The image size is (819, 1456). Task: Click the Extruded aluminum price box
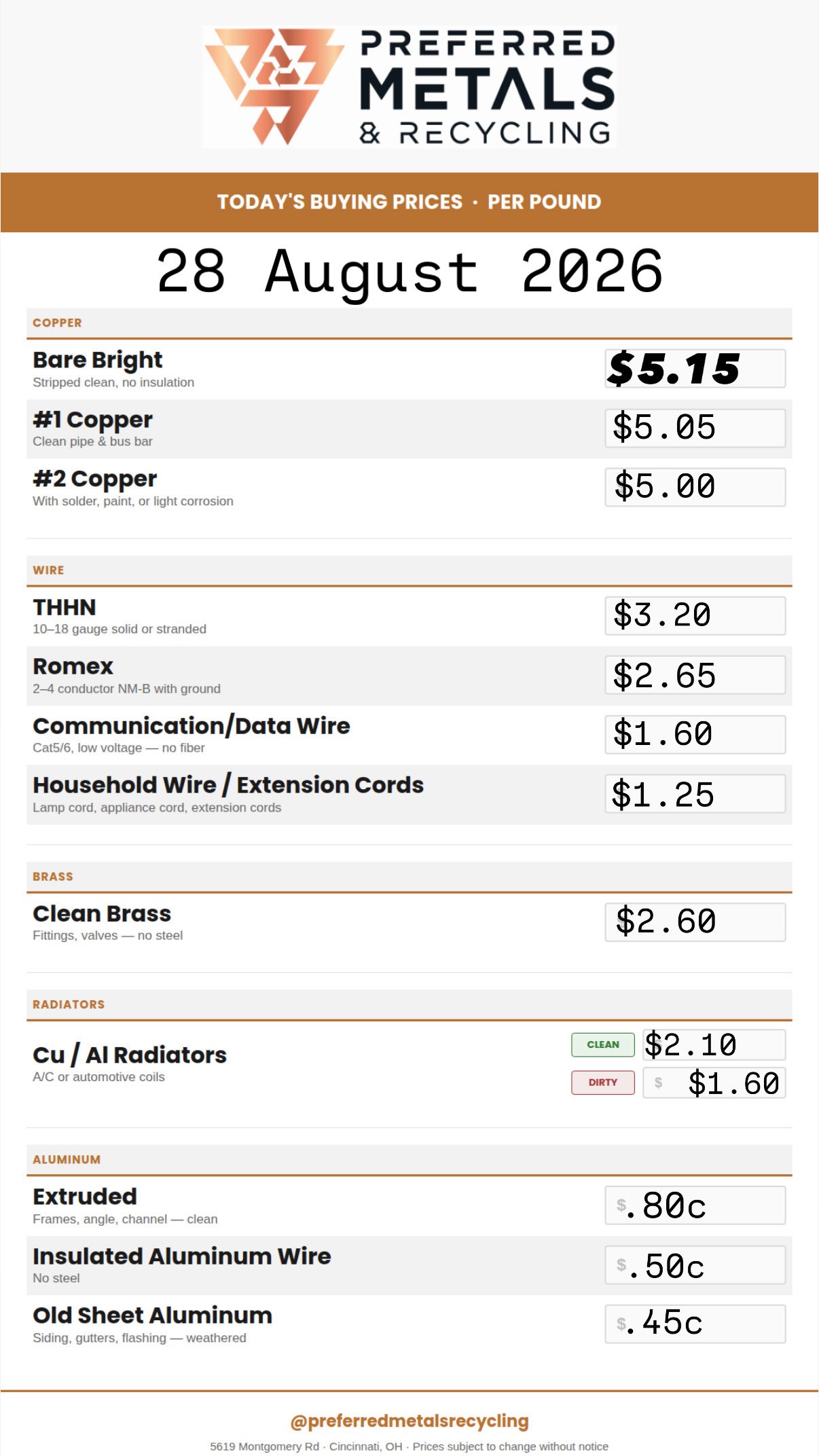point(695,1205)
